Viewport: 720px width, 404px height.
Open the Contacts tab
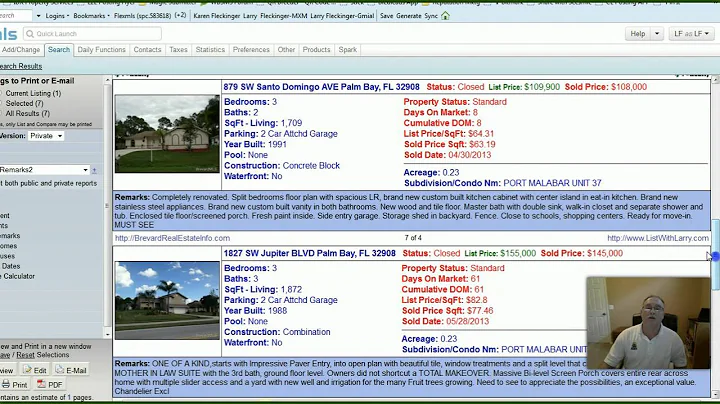[x=147, y=50]
